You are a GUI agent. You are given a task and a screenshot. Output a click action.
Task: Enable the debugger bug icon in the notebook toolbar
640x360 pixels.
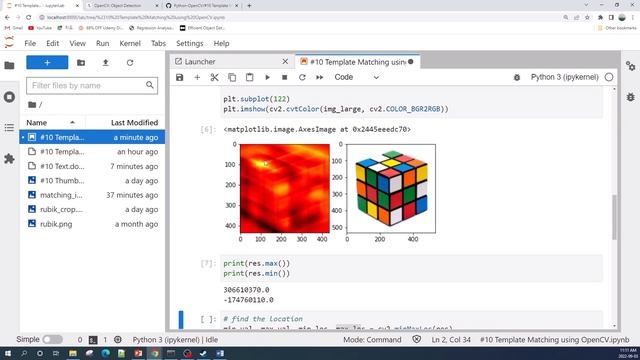517,78
